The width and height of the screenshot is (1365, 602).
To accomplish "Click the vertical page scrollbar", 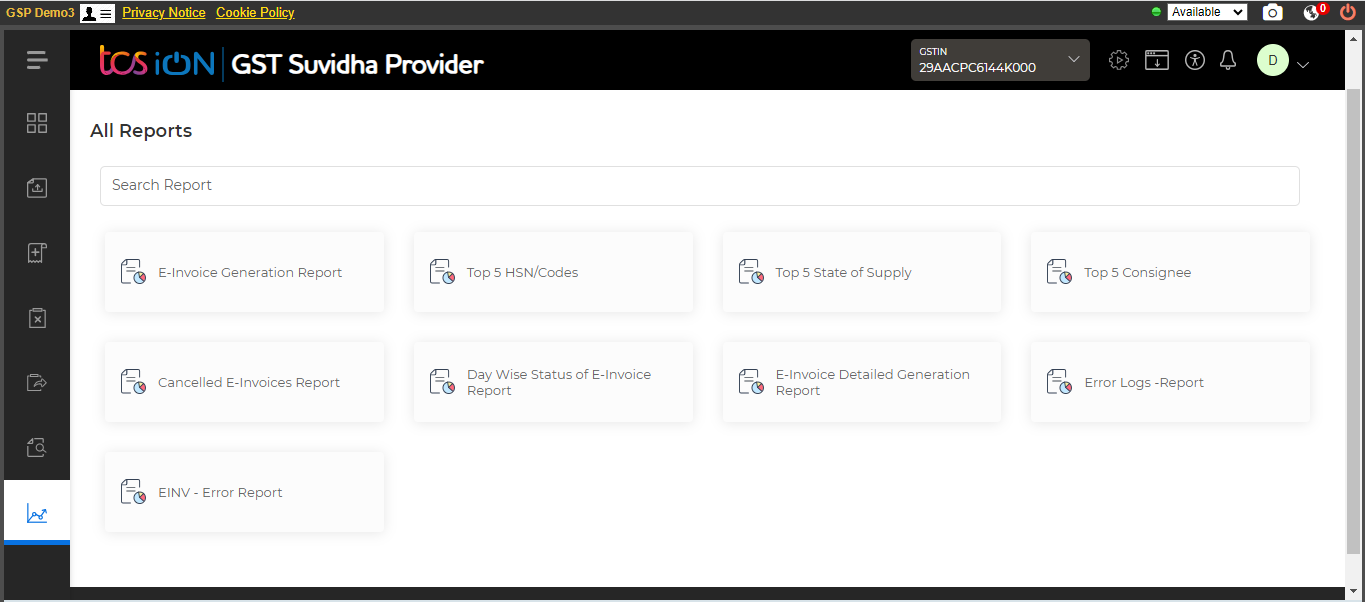I will pos(1354,320).
